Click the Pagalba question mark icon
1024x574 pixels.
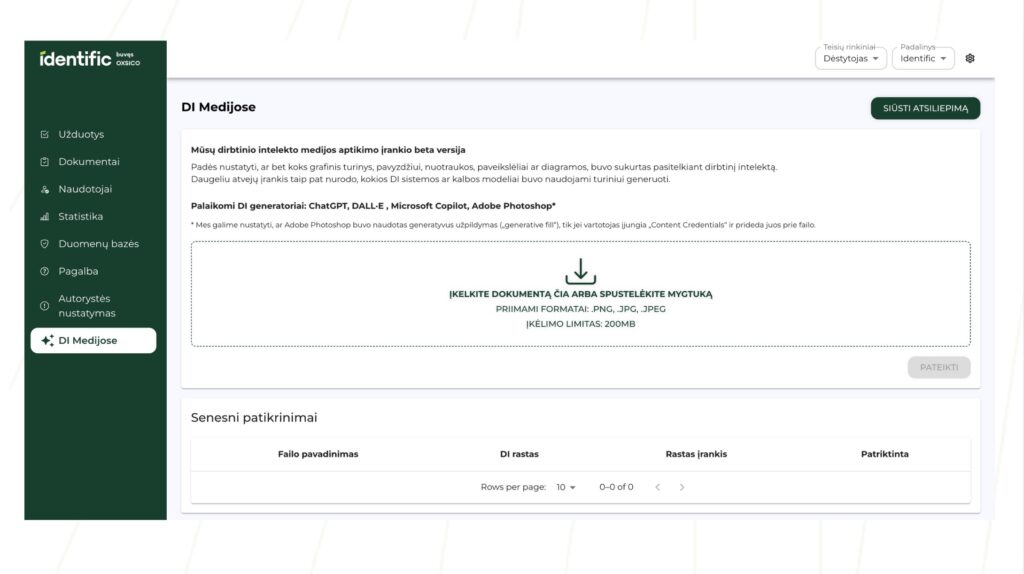[44, 271]
